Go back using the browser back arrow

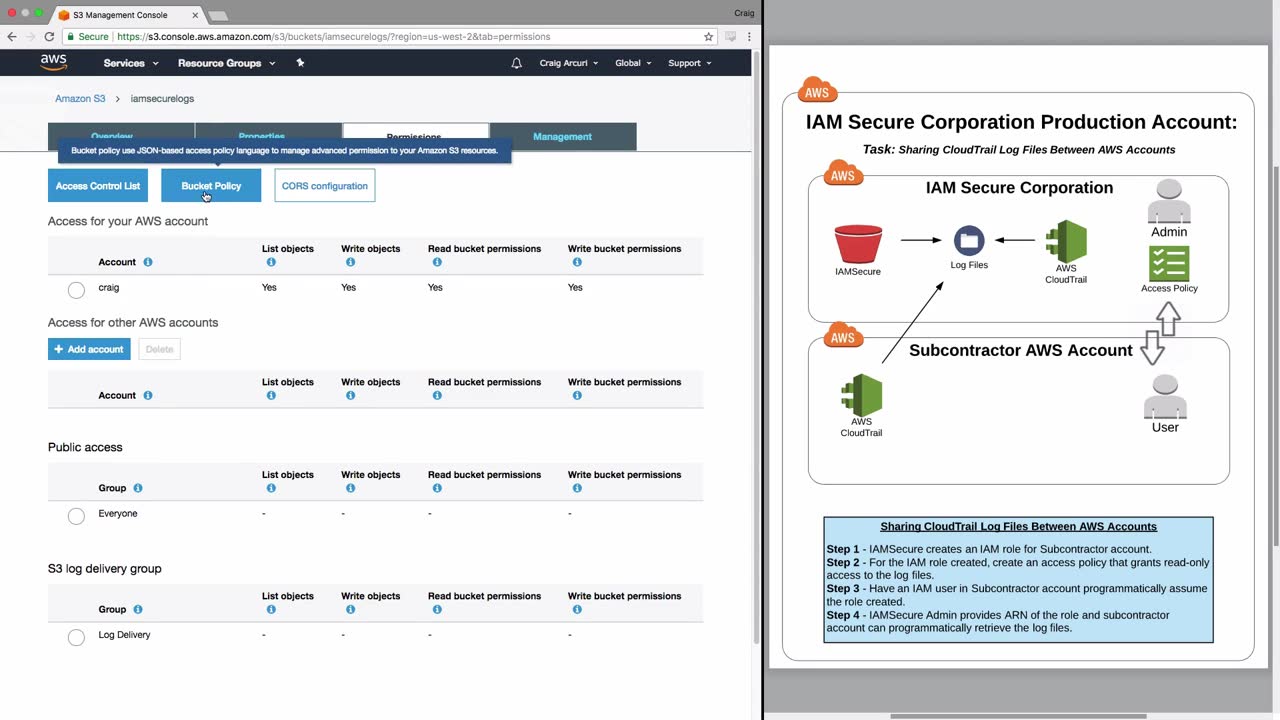(x=12, y=36)
